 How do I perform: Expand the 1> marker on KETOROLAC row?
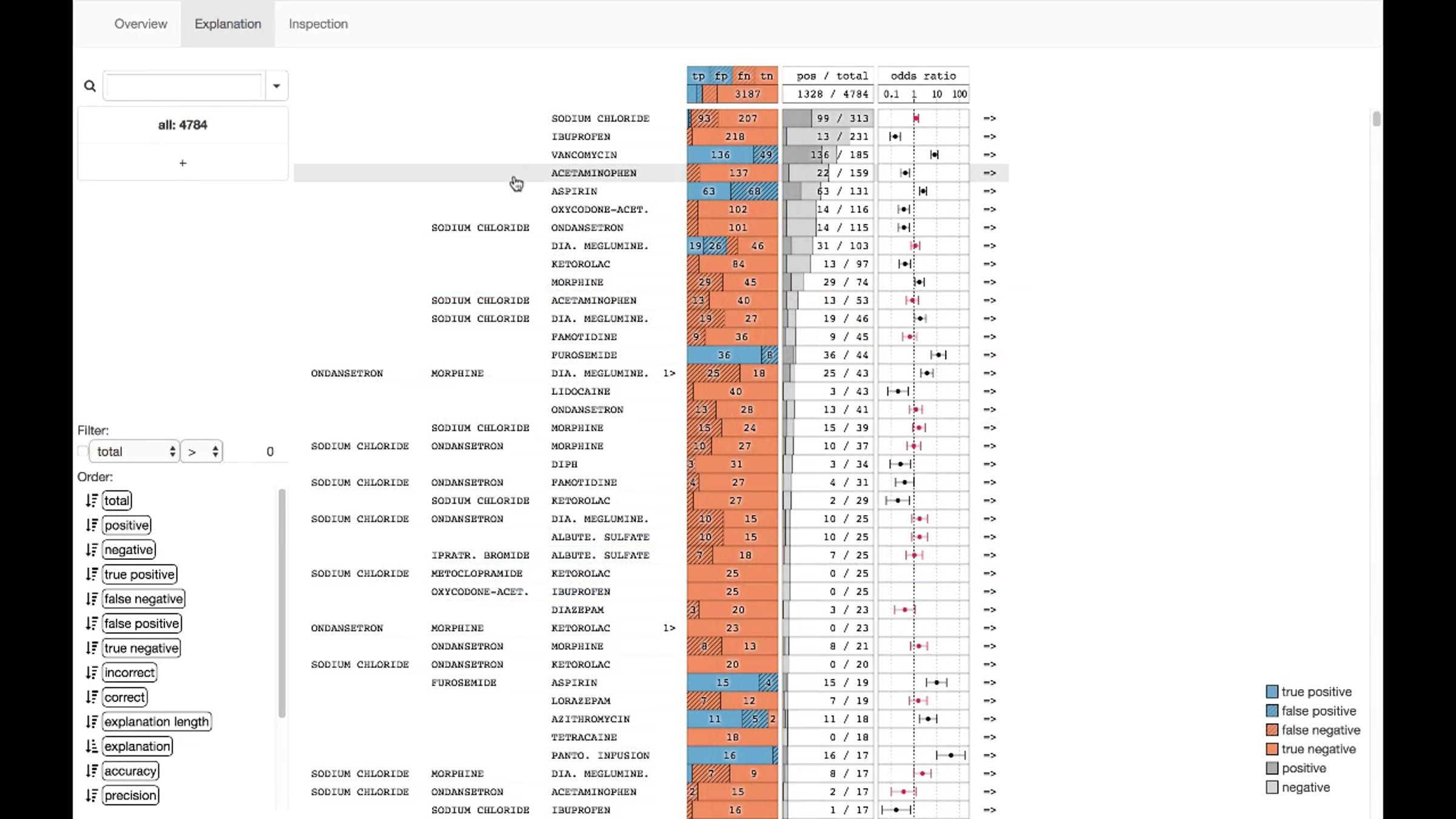click(x=669, y=628)
